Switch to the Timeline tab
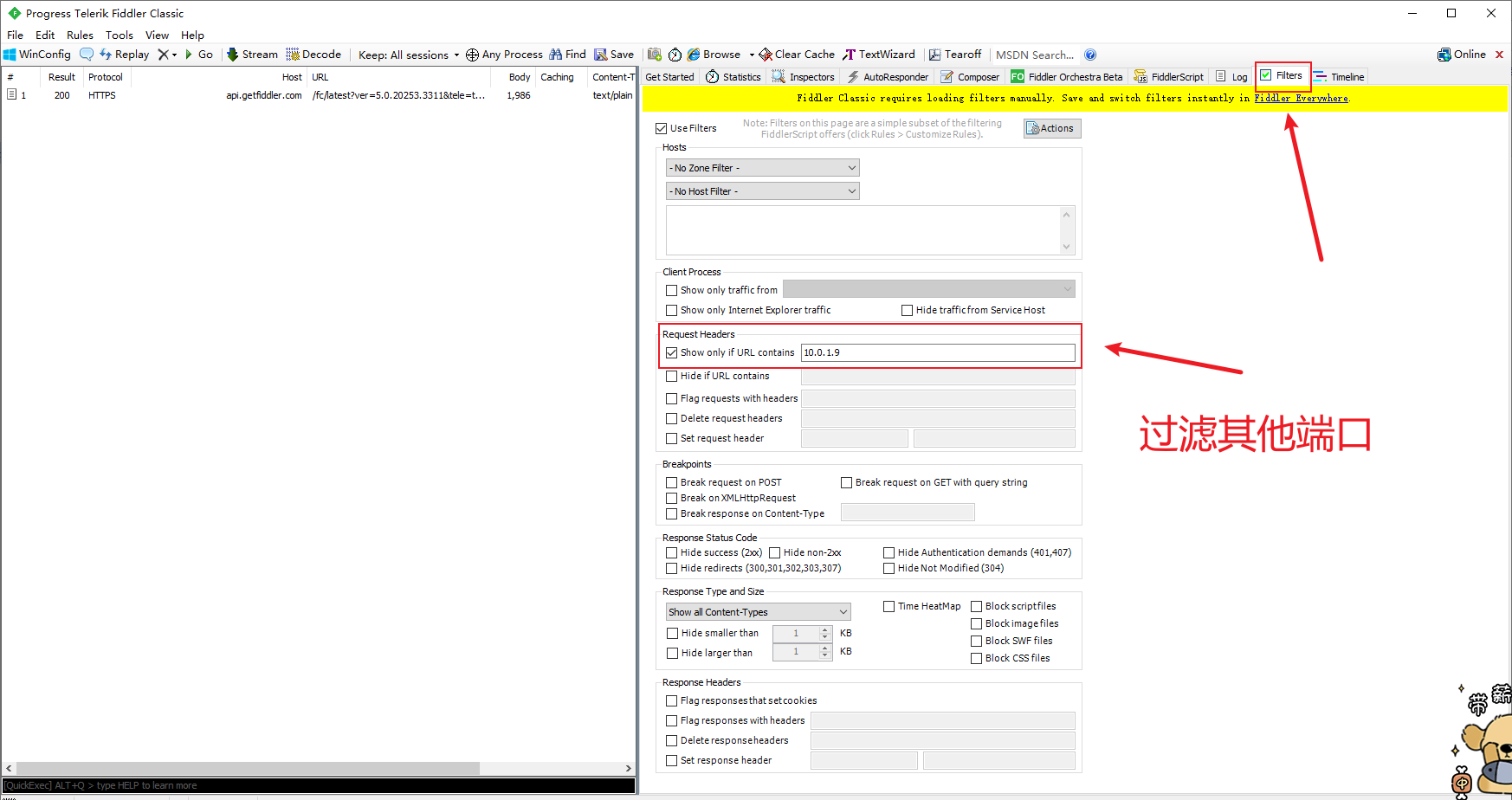The height and width of the screenshot is (800, 1512). click(1339, 77)
